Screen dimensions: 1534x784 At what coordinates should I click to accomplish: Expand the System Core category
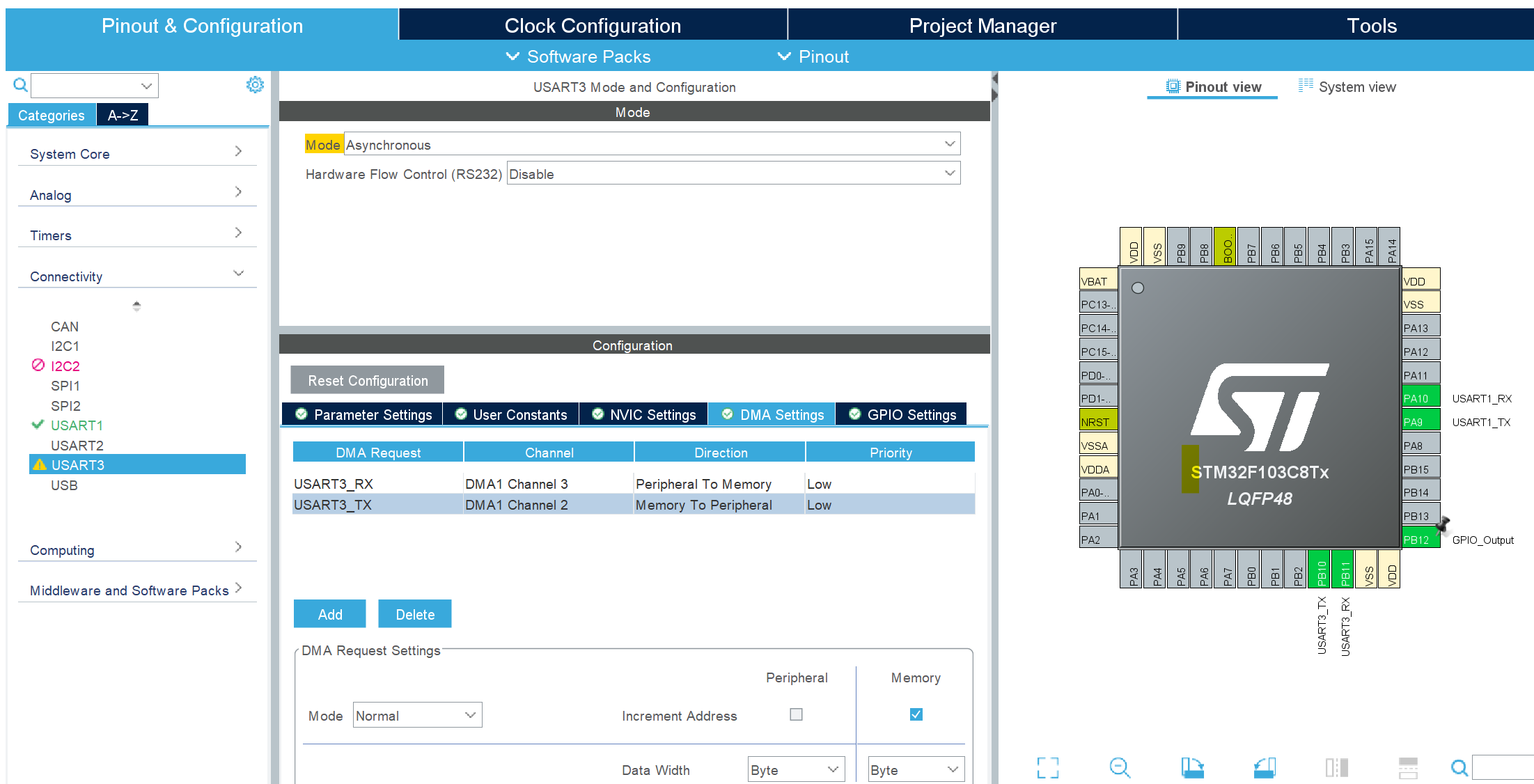(136, 153)
